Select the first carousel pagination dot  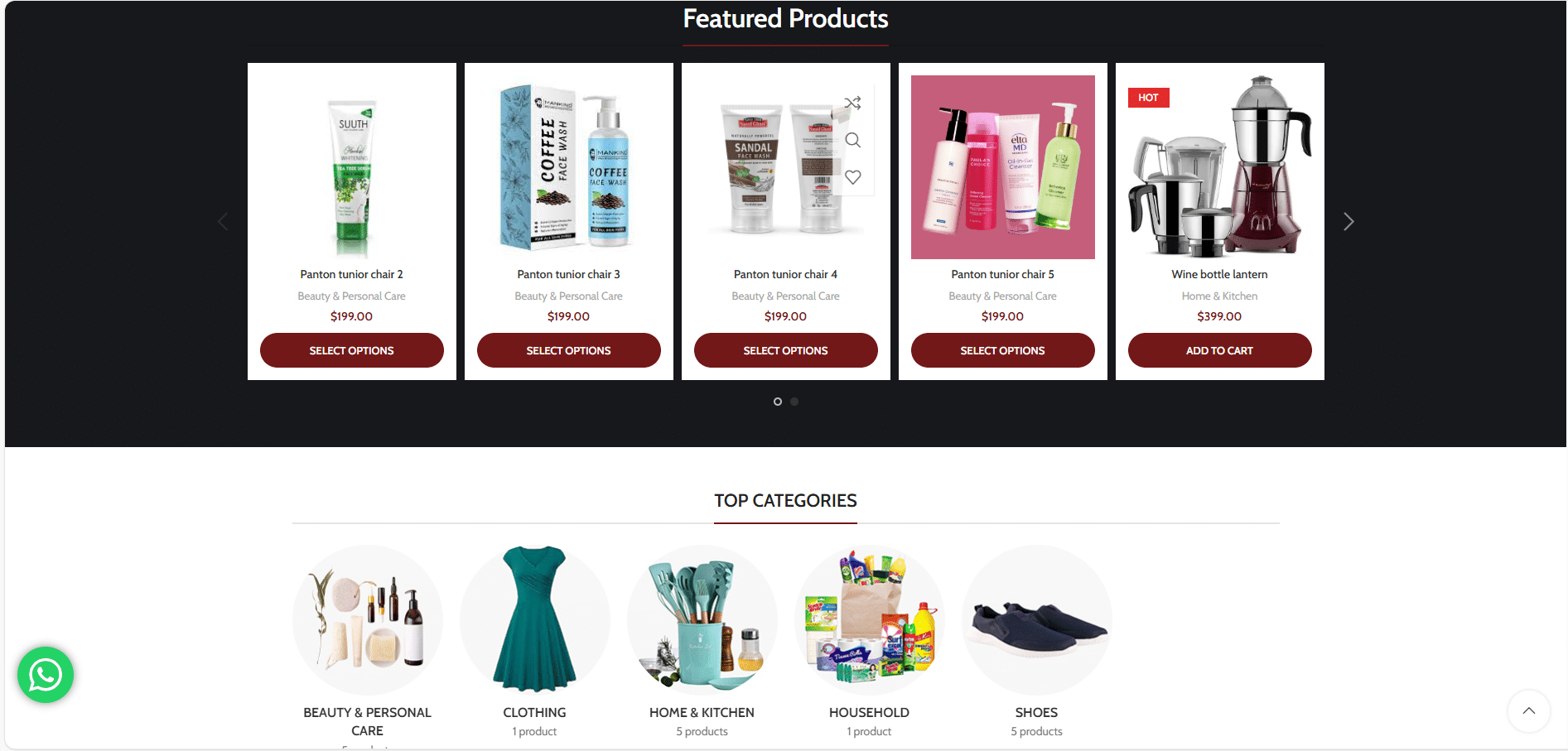point(777,402)
